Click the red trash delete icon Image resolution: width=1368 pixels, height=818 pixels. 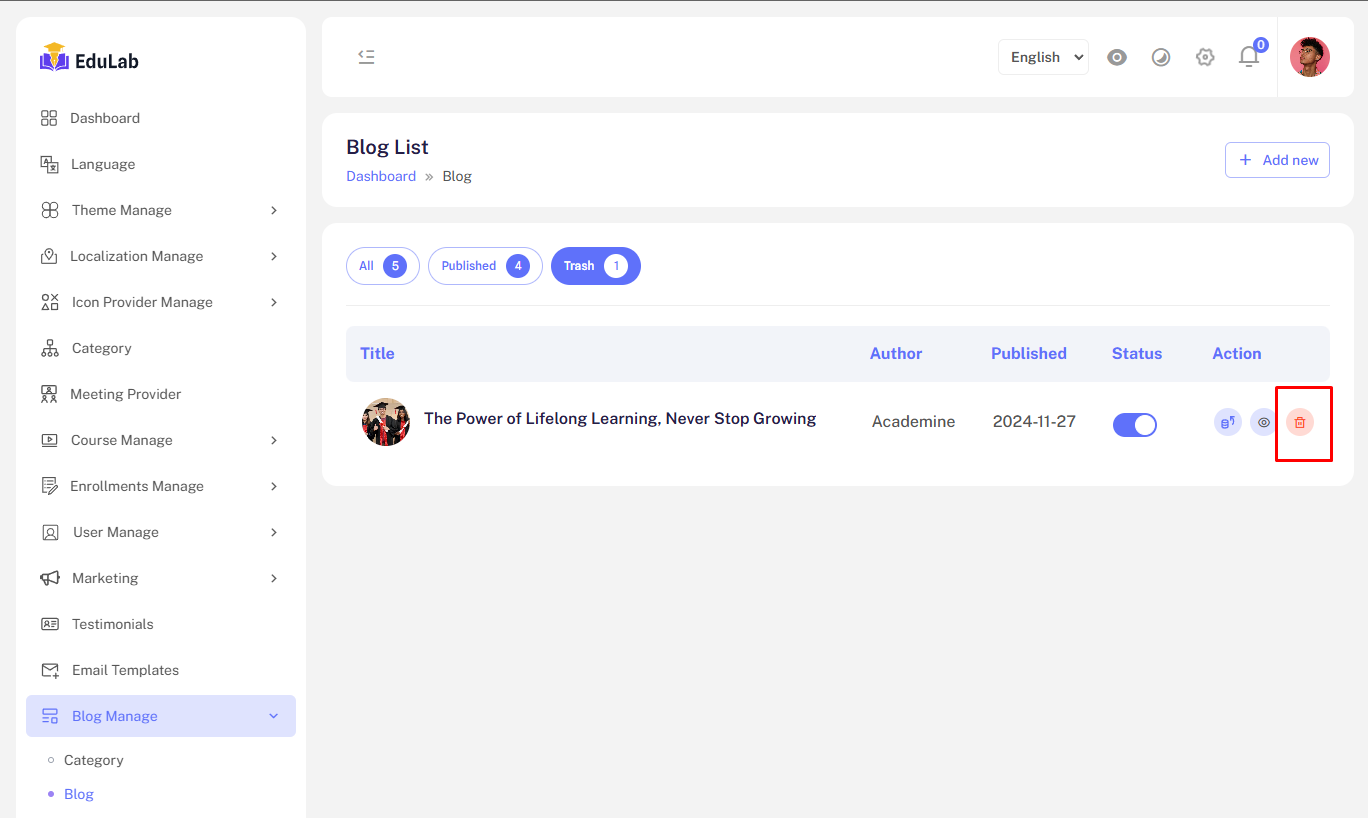[x=1299, y=422]
